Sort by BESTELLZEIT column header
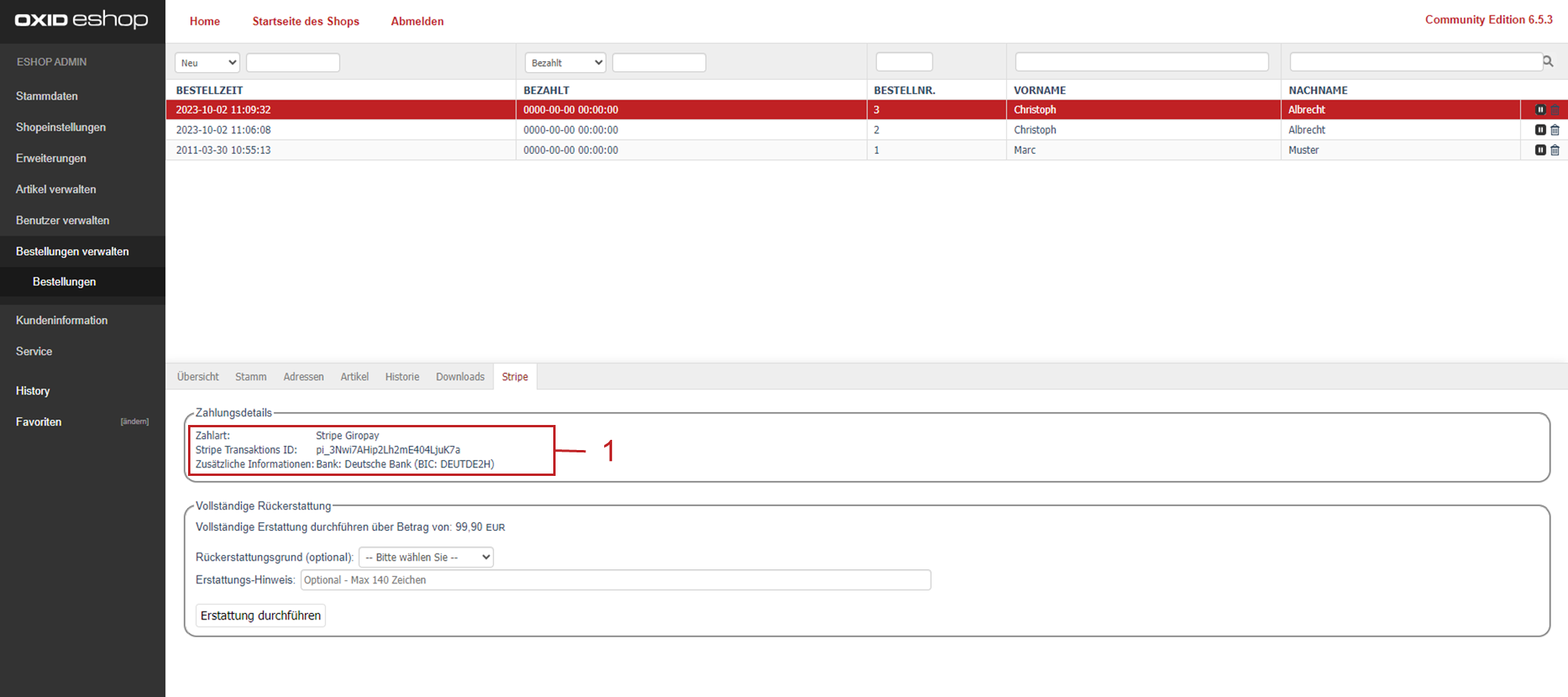Image resolution: width=1568 pixels, height=697 pixels. pyautogui.click(x=209, y=90)
